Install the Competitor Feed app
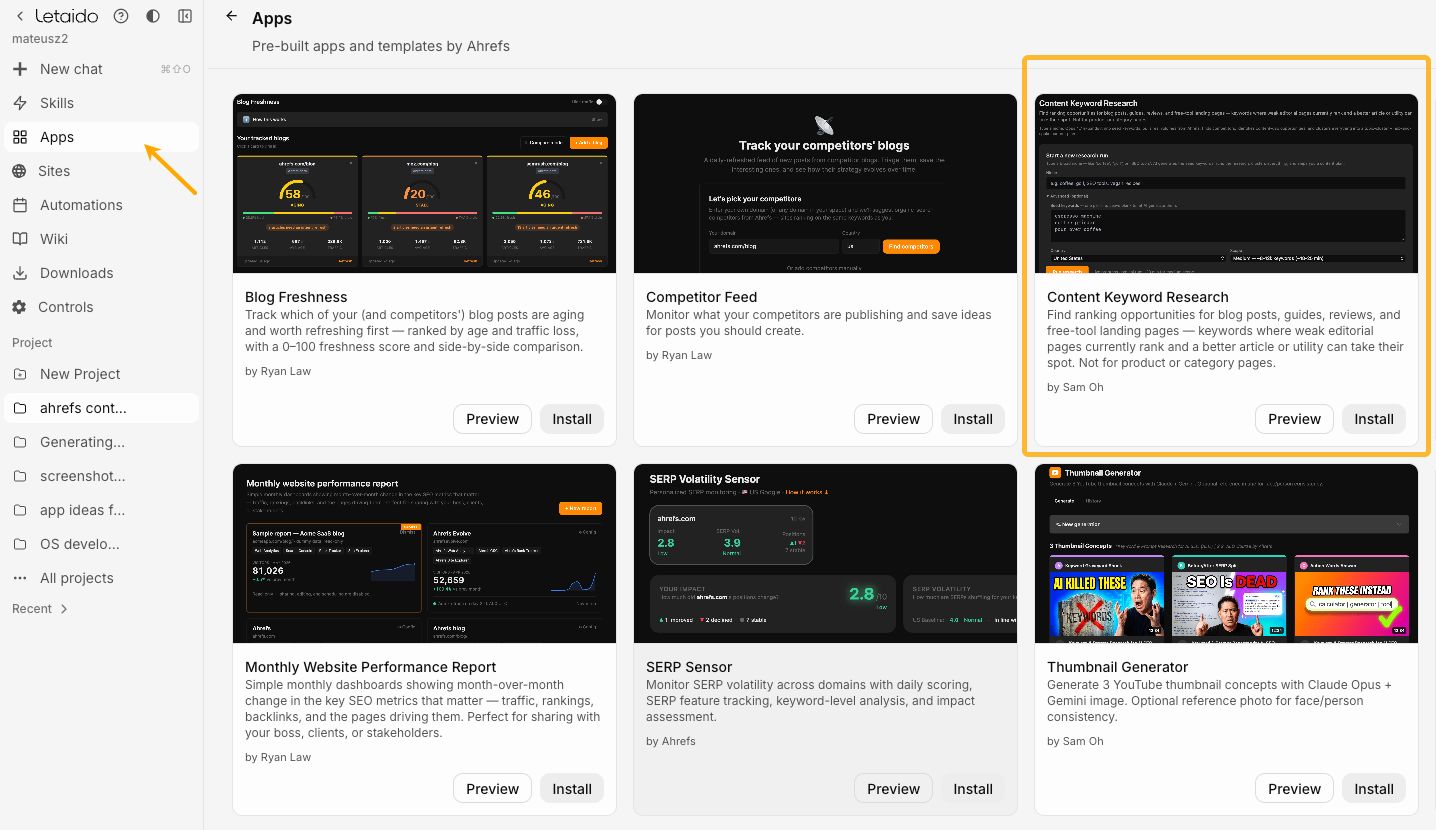This screenshot has height=830, width=1436. pos(973,419)
